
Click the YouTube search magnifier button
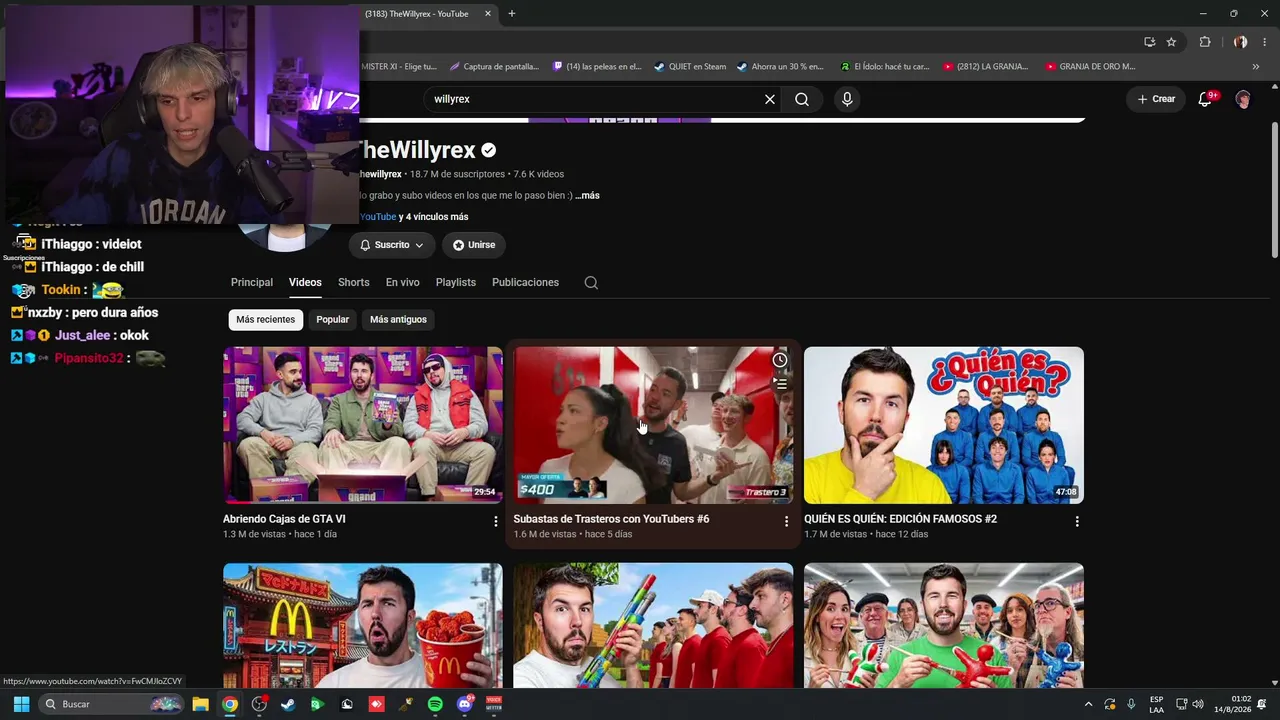(802, 99)
